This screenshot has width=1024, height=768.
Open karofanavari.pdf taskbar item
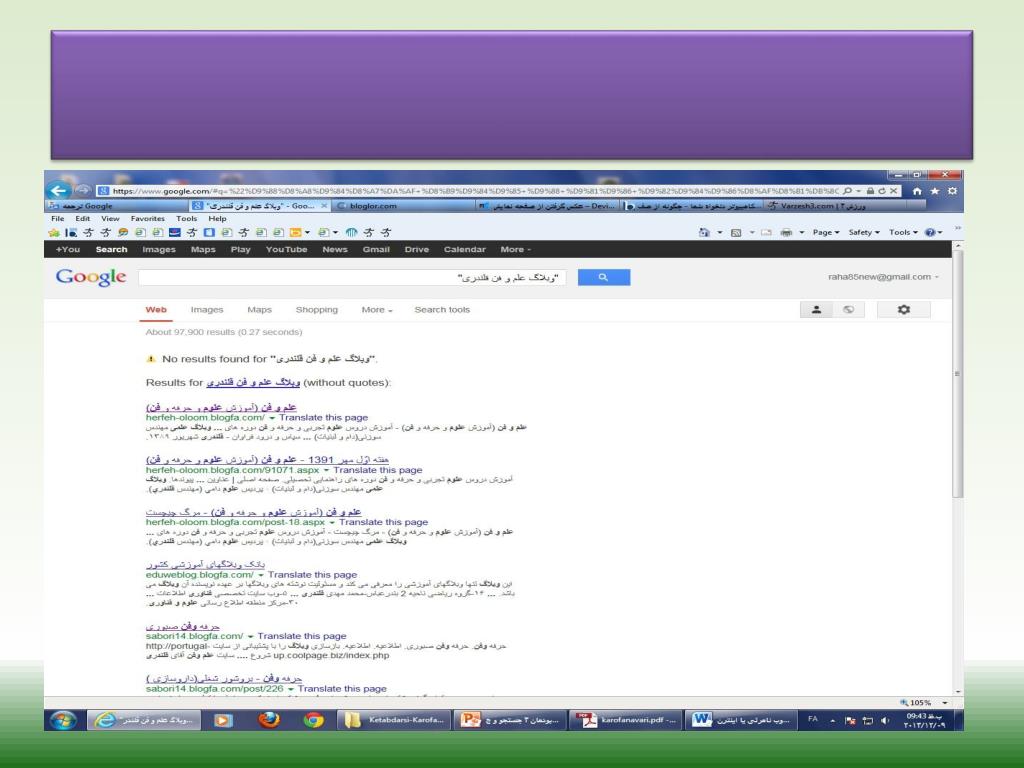click(626, 720)
